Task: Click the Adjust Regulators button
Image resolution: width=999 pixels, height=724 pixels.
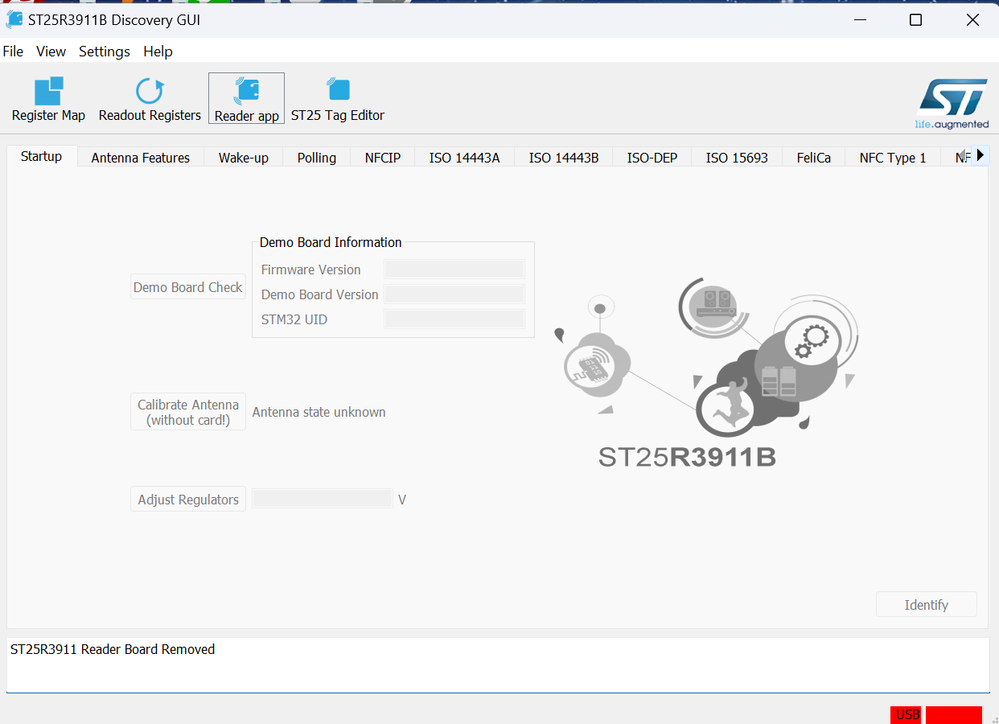Action: (188, 500)
